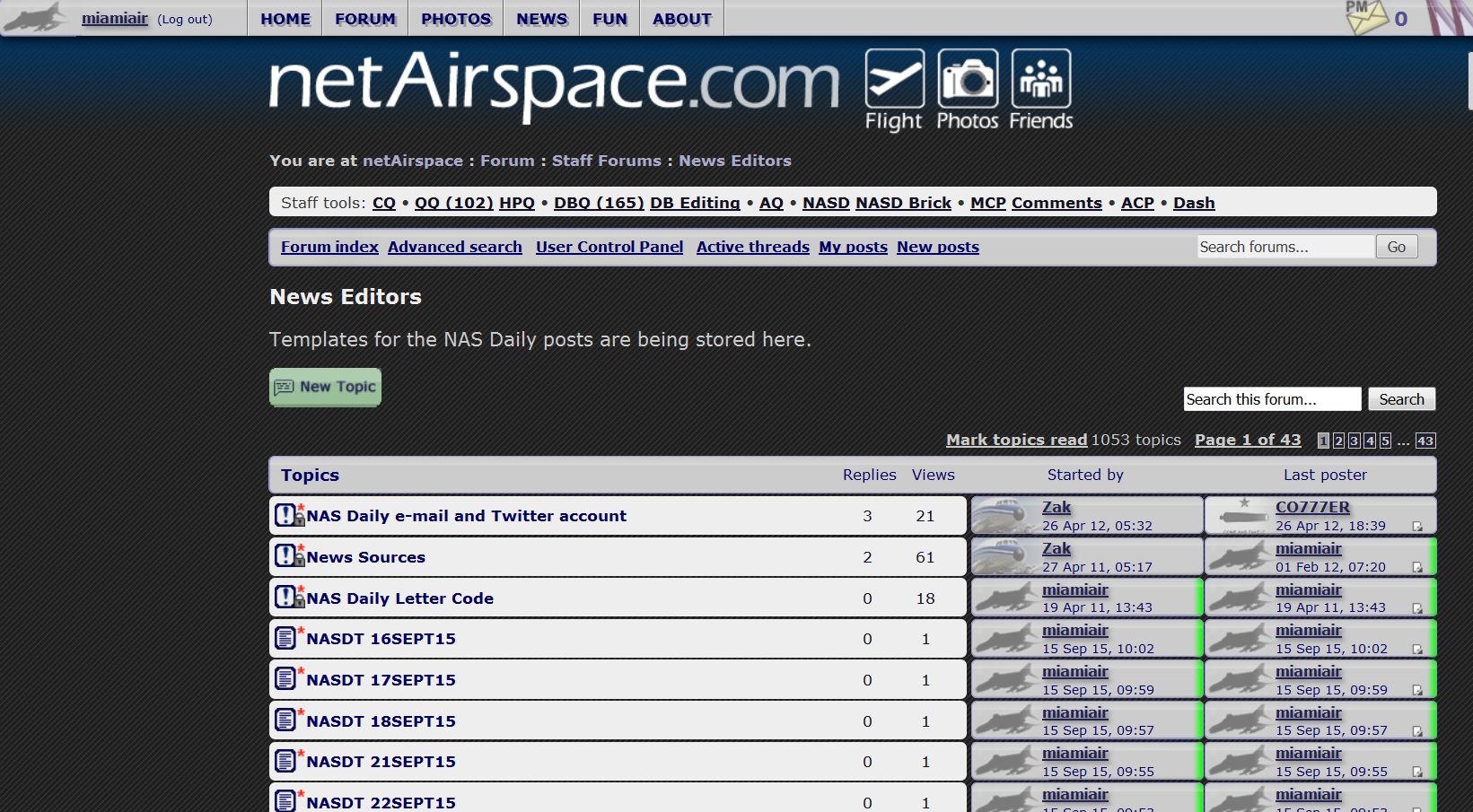Open the Photos camera icon
Viewport: 1473px width, 812px height.
(968, 90)
